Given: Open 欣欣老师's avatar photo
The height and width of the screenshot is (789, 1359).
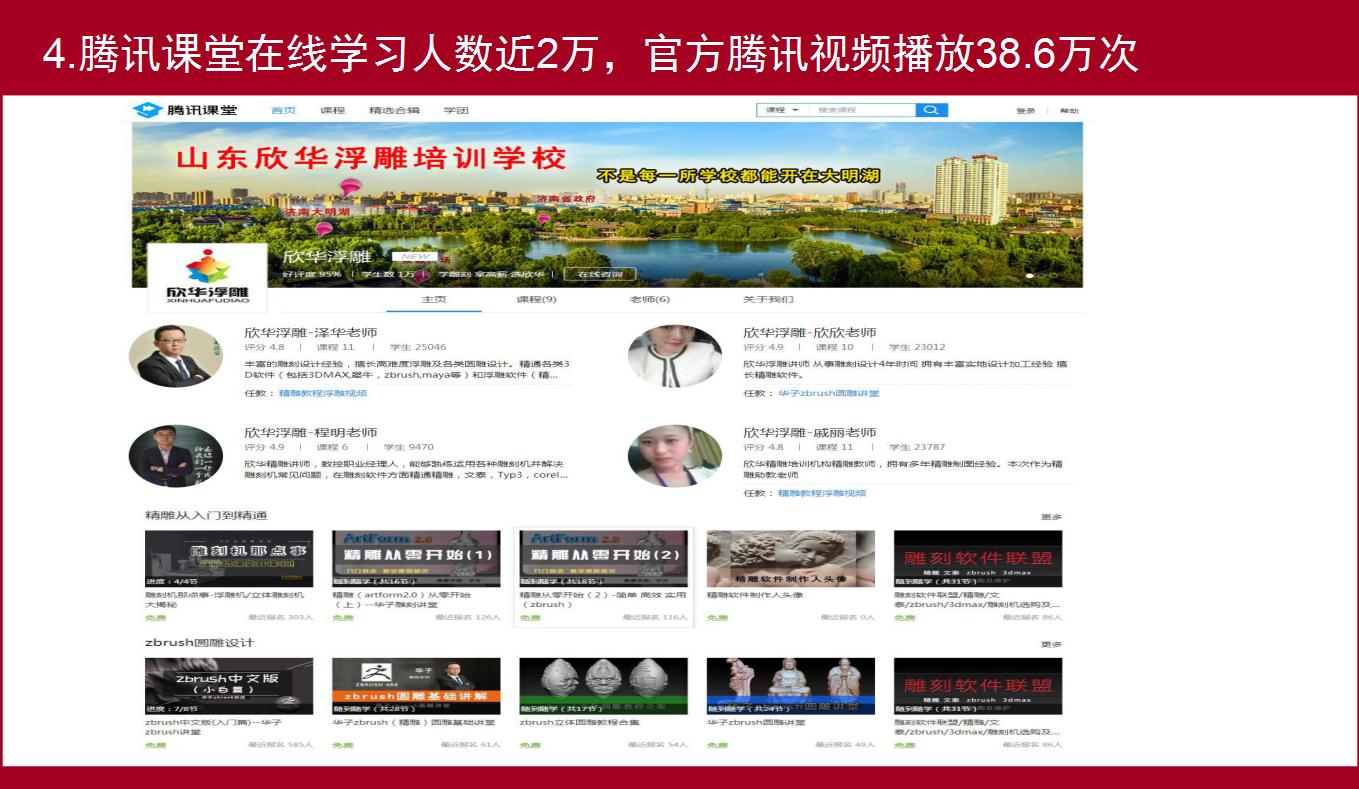Looking at the screenshot, I should (x=675, y=356).
